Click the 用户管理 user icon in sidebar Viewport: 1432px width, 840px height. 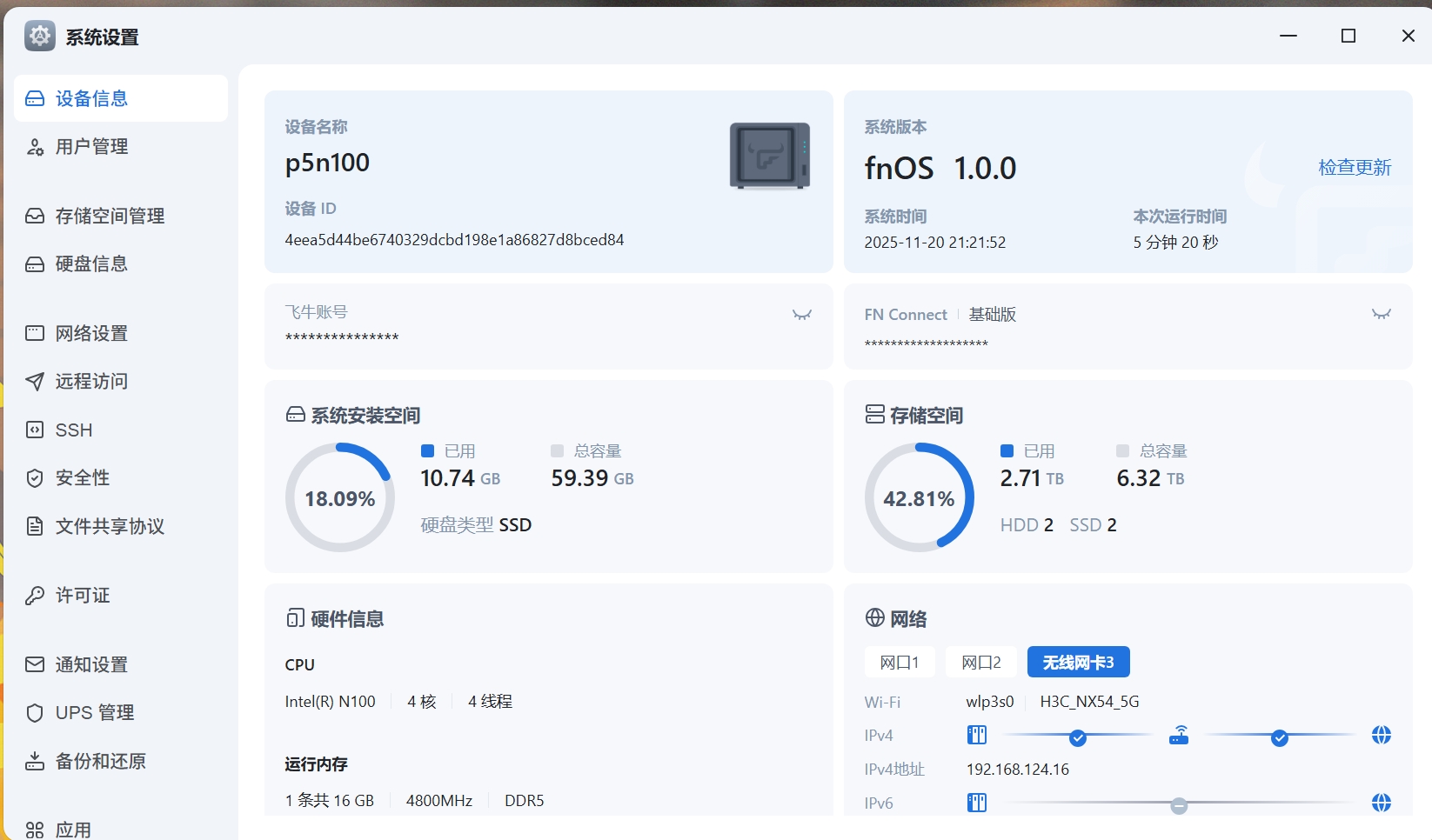pos(35,146)
